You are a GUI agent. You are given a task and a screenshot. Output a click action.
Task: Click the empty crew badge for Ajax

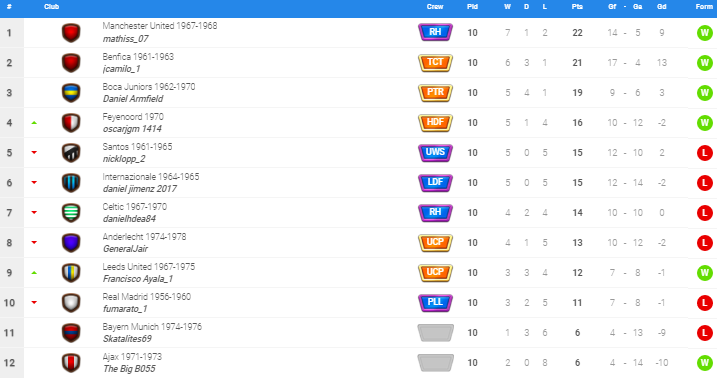(x=435, y=362)
